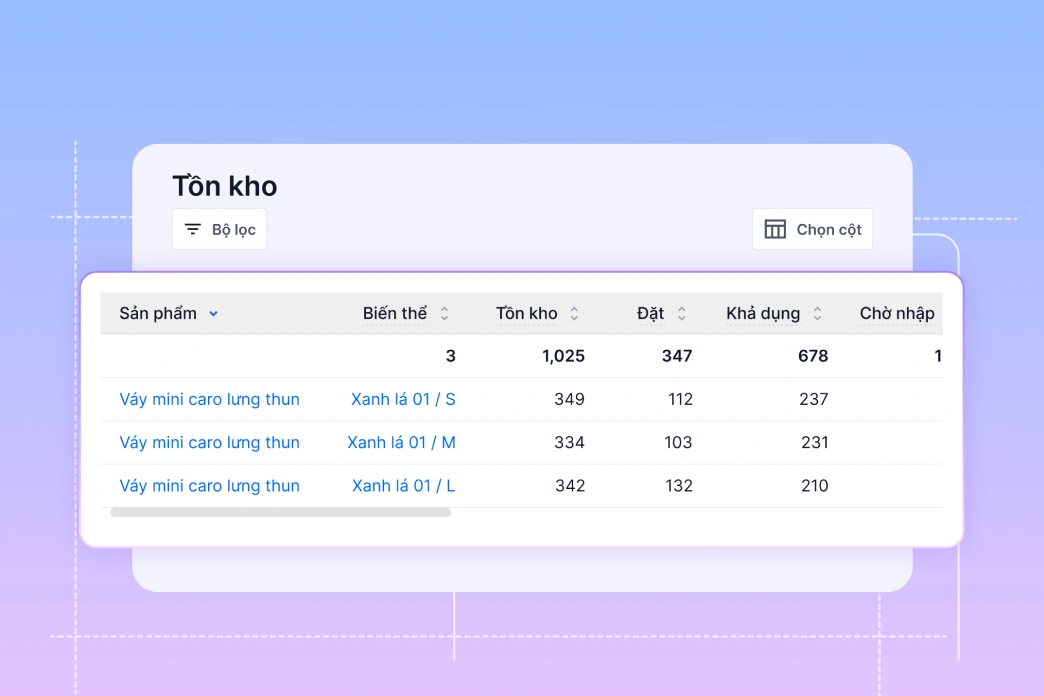Click the Khả dụng column header label

(x=763, y=314)
